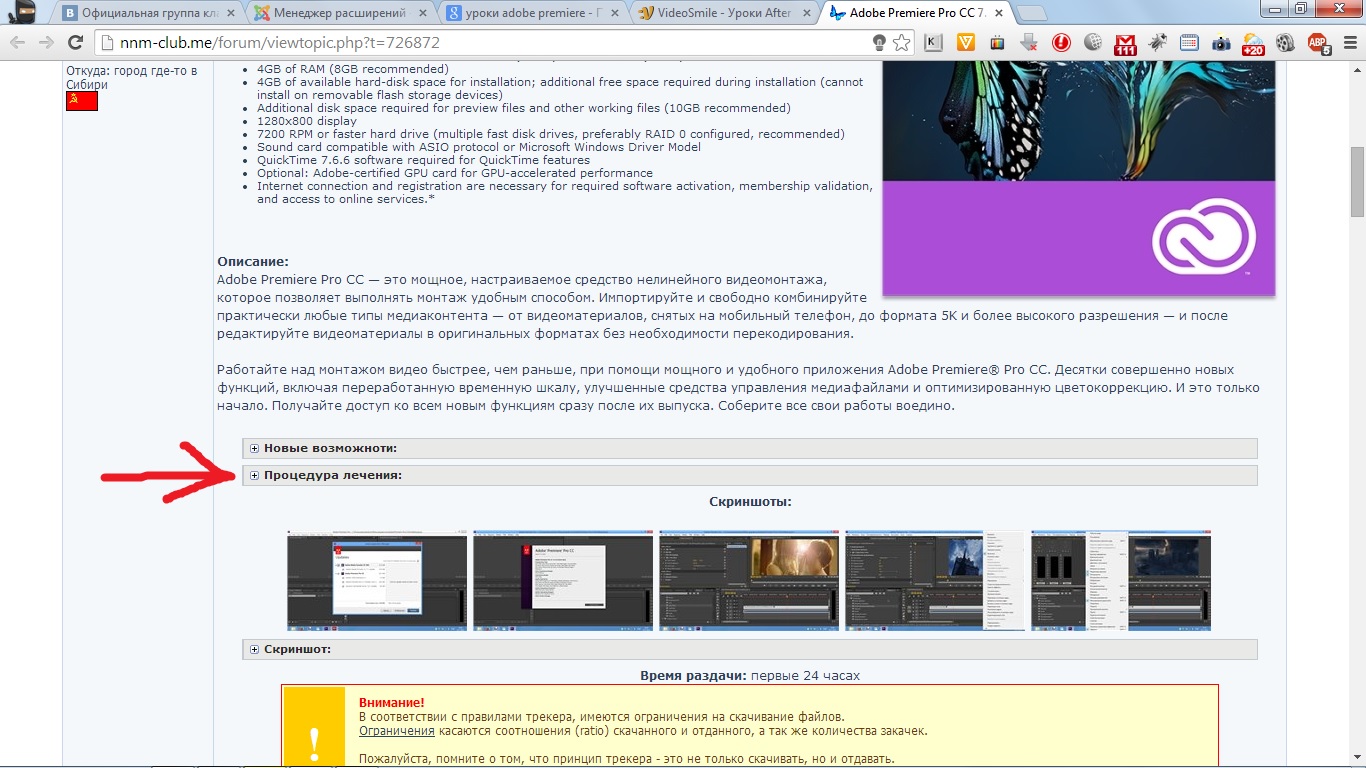Open the download arrow extension

pyautogui.click(x=1029, y=43)
